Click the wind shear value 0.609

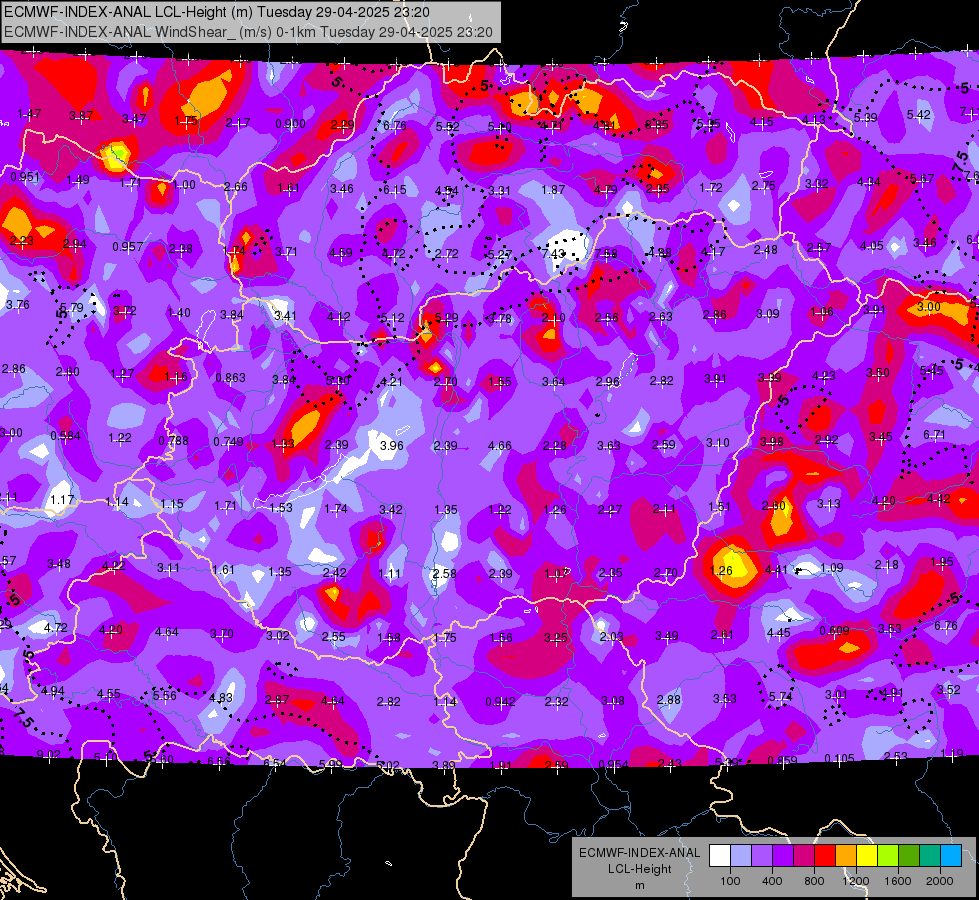[x=834, y=630]
